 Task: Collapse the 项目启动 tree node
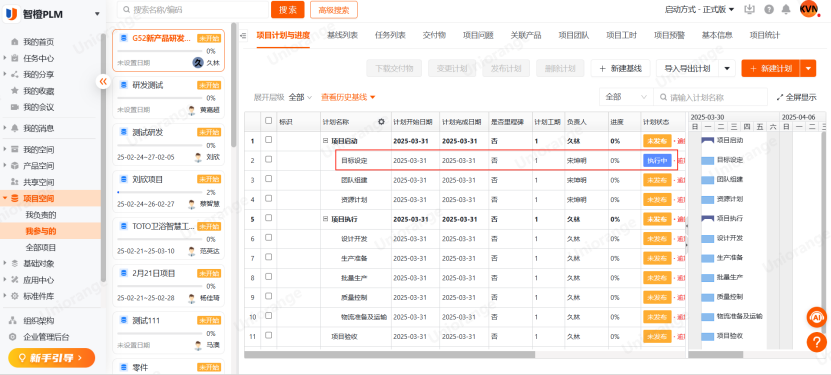click(325, 141)
